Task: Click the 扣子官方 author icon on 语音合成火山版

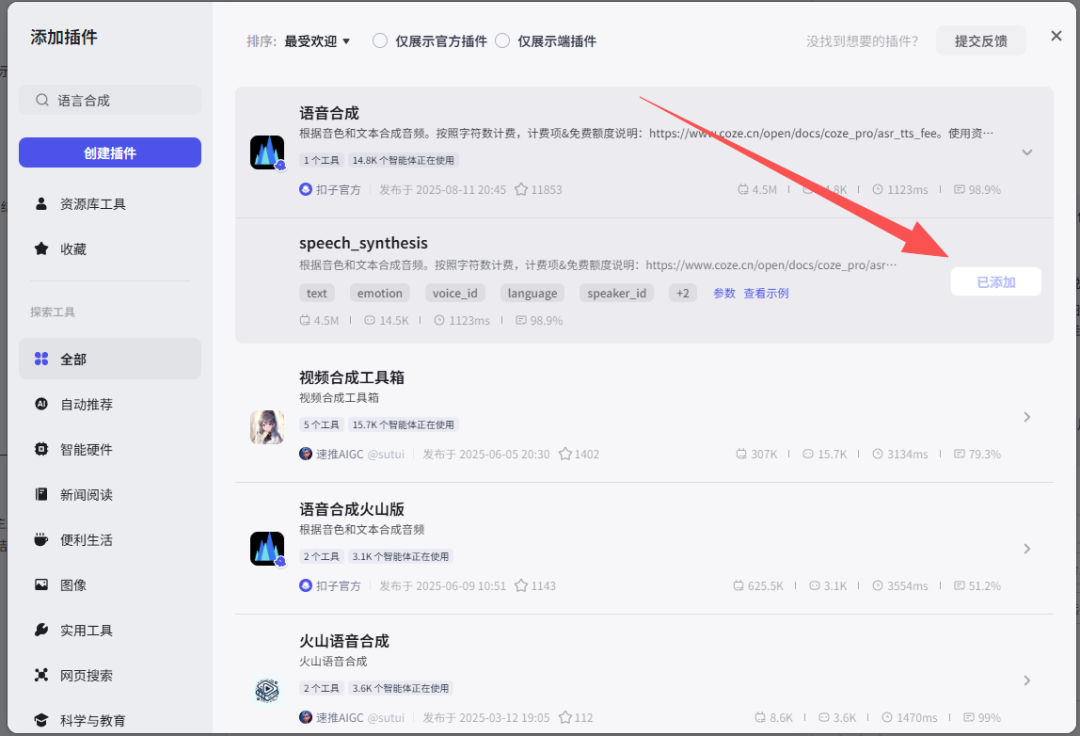Action: coord(306,586)
